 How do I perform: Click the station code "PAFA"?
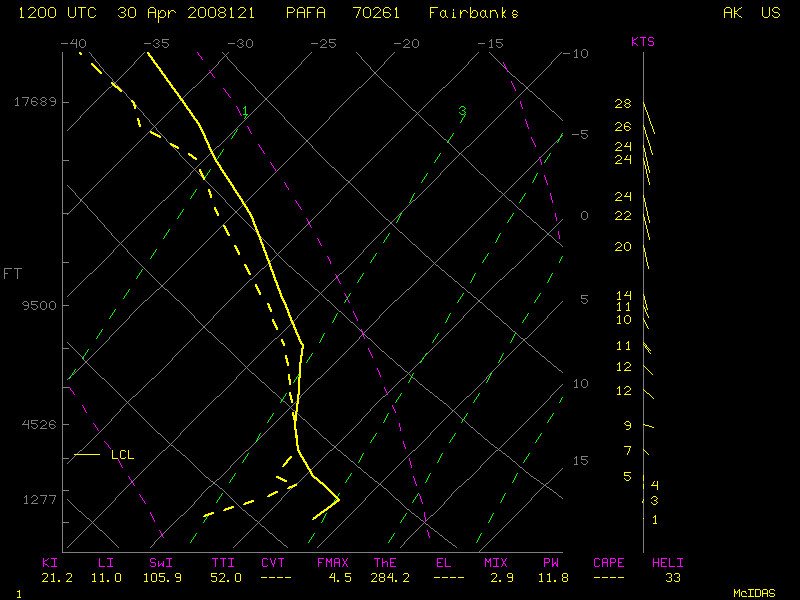pyautogui.click(x=306, y=13)
